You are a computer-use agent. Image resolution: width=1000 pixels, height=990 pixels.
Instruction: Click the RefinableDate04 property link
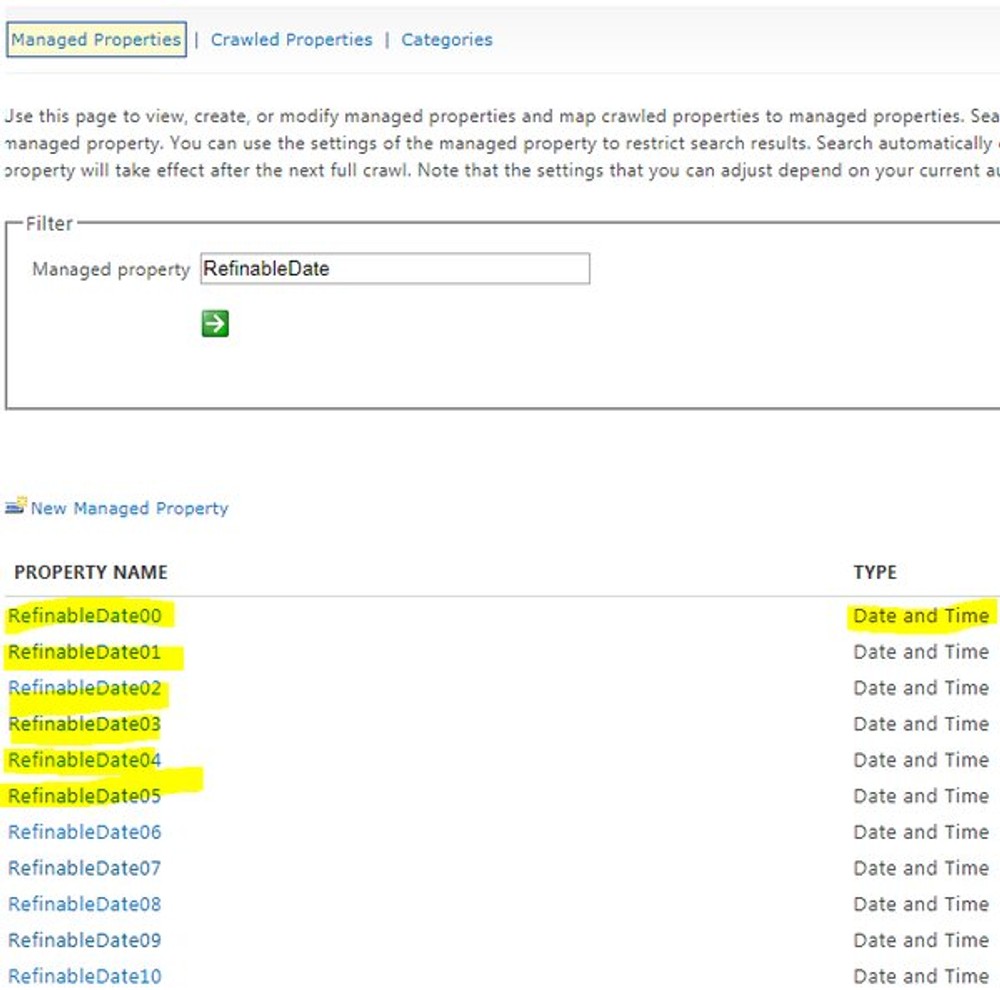[x=84, y=760]
